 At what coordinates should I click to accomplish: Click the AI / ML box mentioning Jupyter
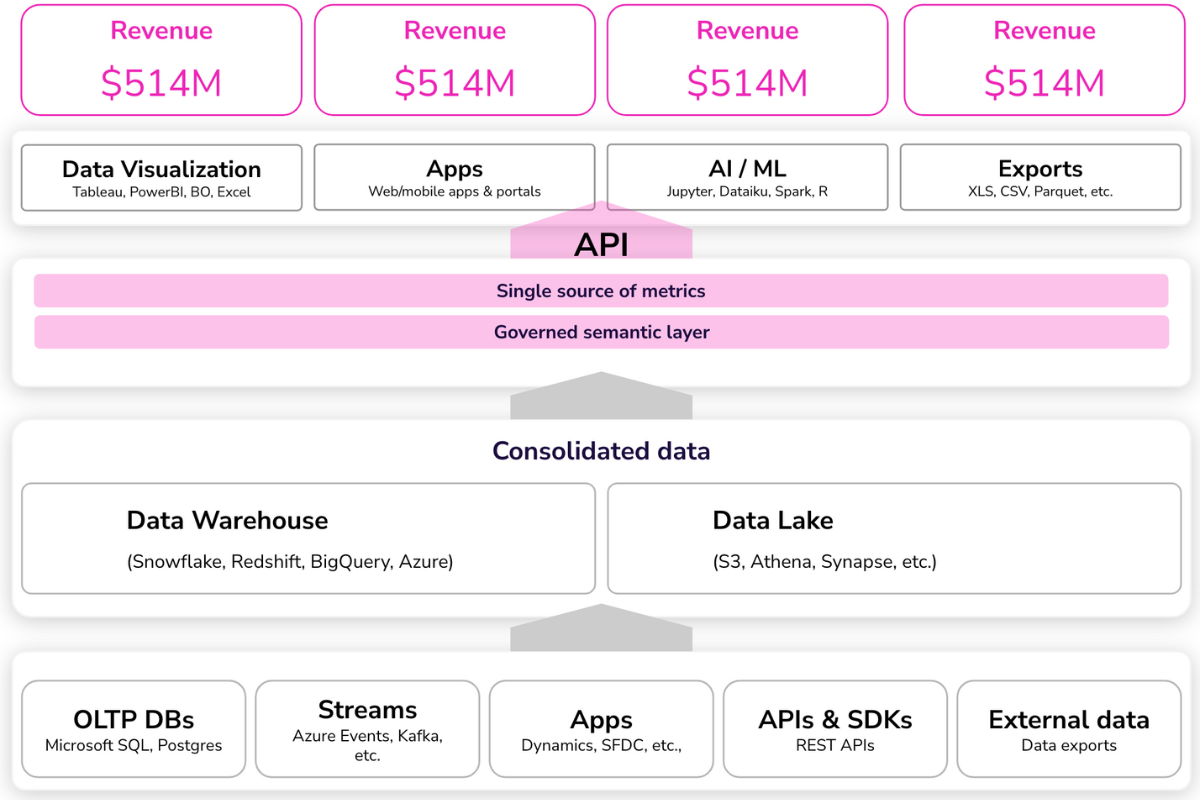tap(747, 177)
